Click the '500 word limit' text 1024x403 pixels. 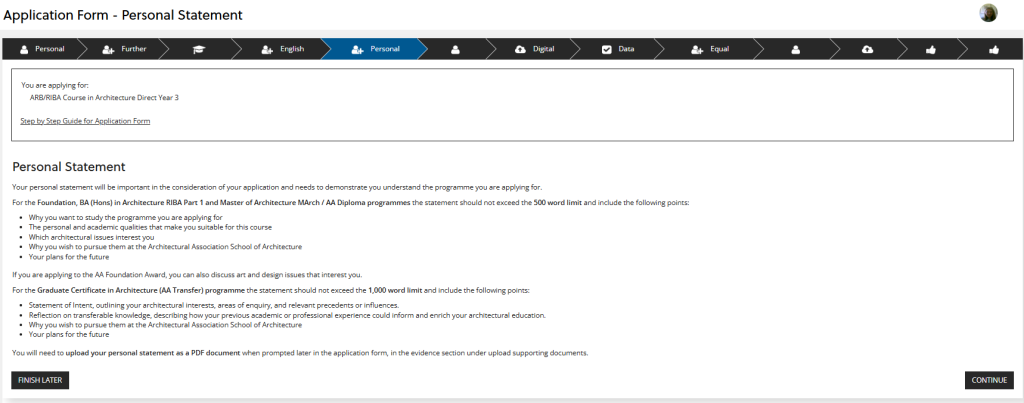[x=558, y=202]
